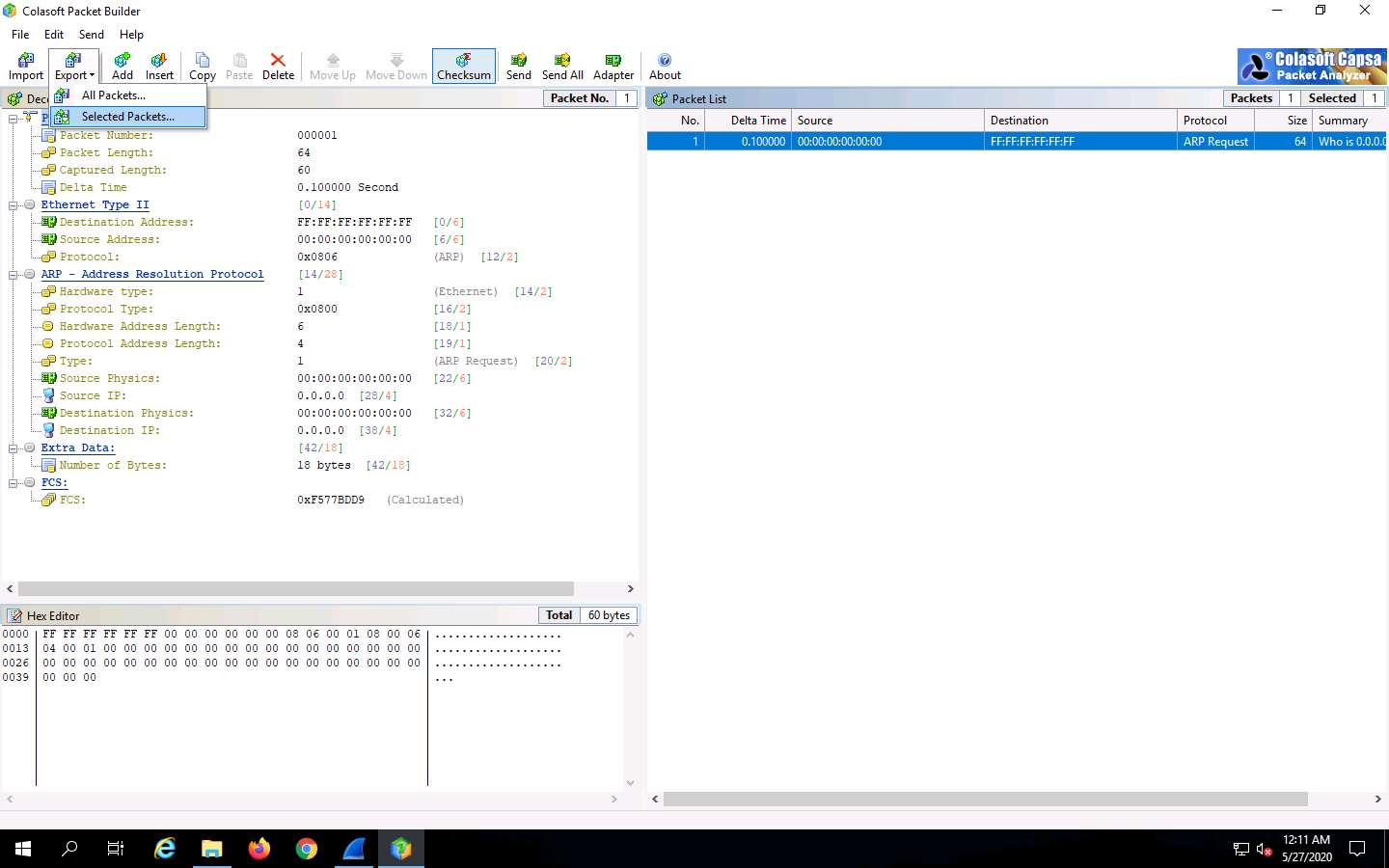Click the Import toolbar icon
The width and height of the screenshot is (1389, 868).
26,67
